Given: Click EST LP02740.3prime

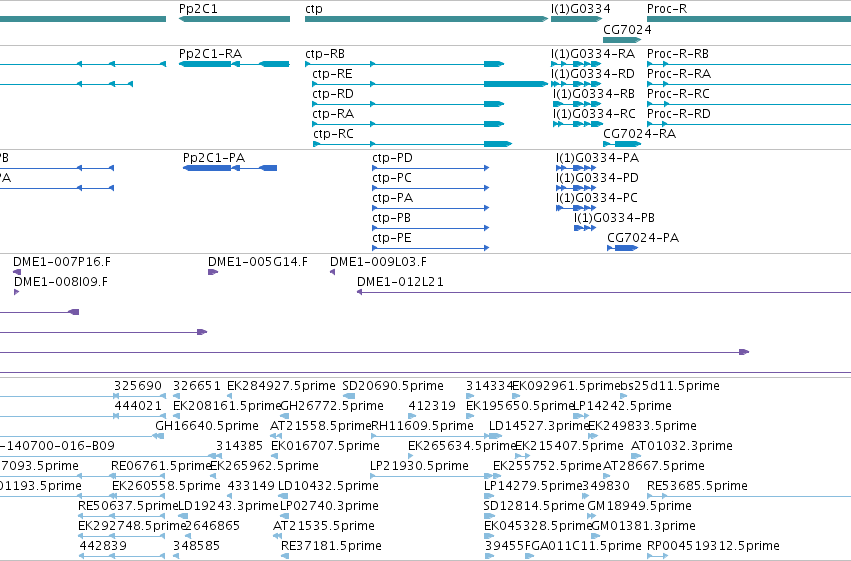Looking at the screenshot, I should click(x=284, y=517).
